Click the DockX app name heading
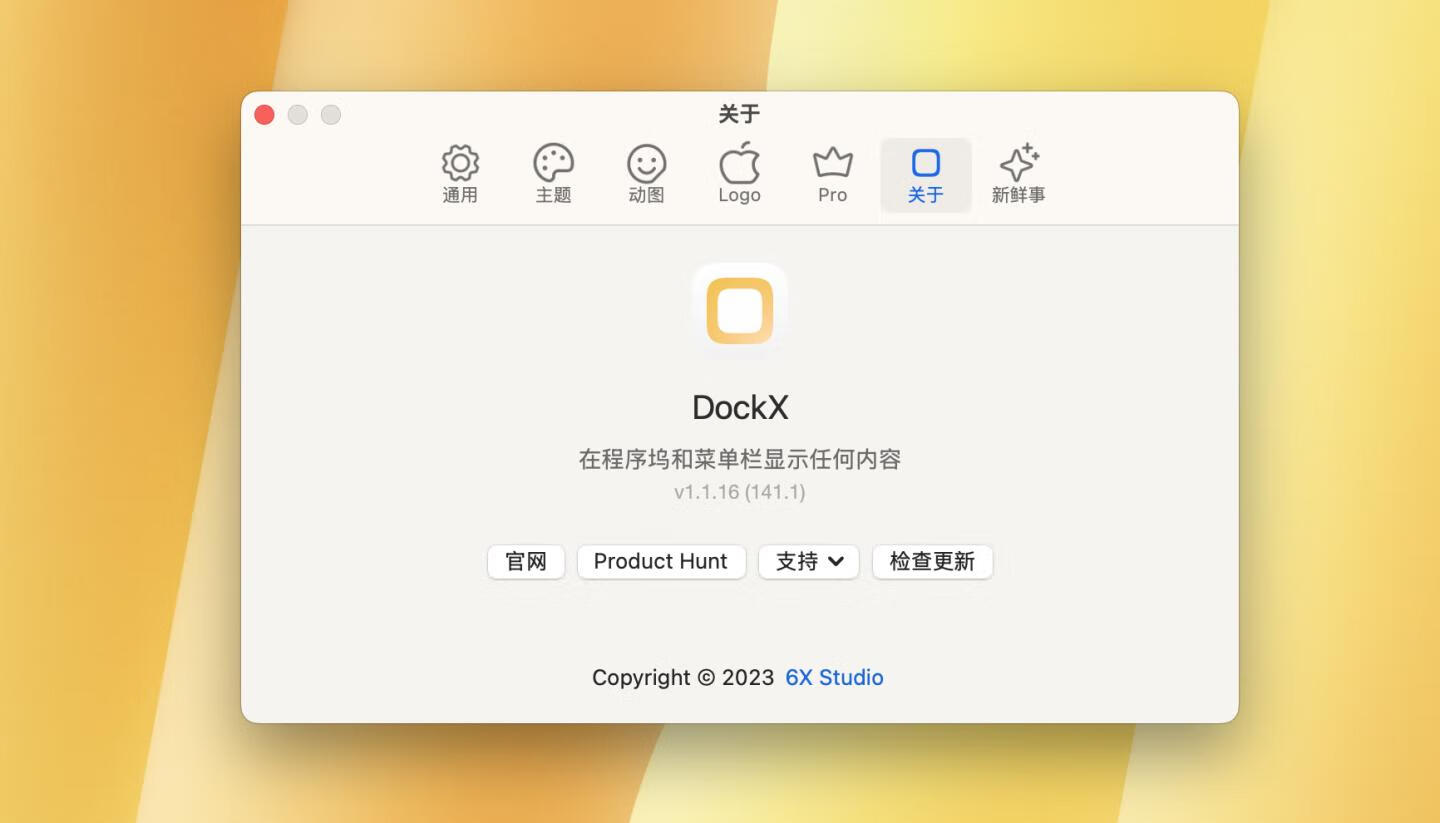The width and height of the screenshot is (1440, 823). pos(740,407)
